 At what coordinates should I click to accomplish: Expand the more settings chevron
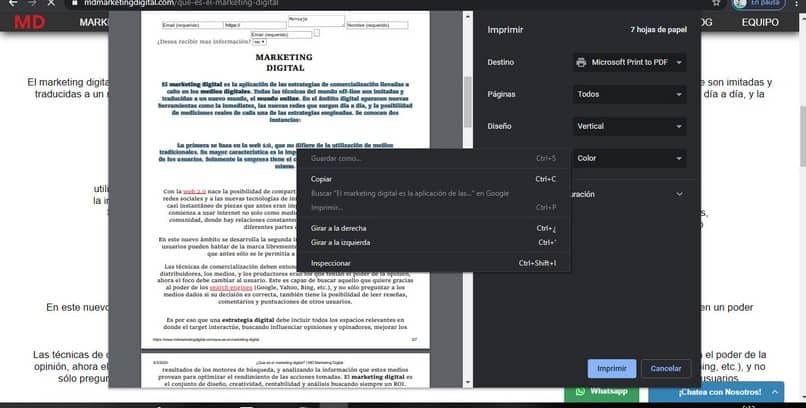pyautogui.click(x=679, y=194)
